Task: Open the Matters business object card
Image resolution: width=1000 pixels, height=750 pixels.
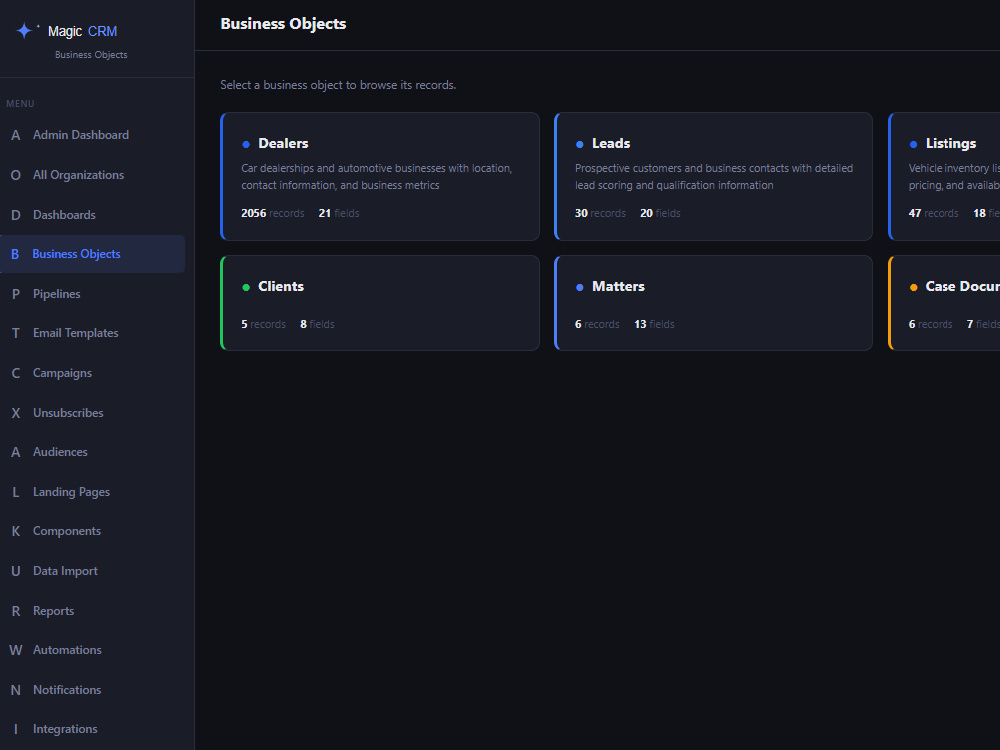Action: point(714,303)
